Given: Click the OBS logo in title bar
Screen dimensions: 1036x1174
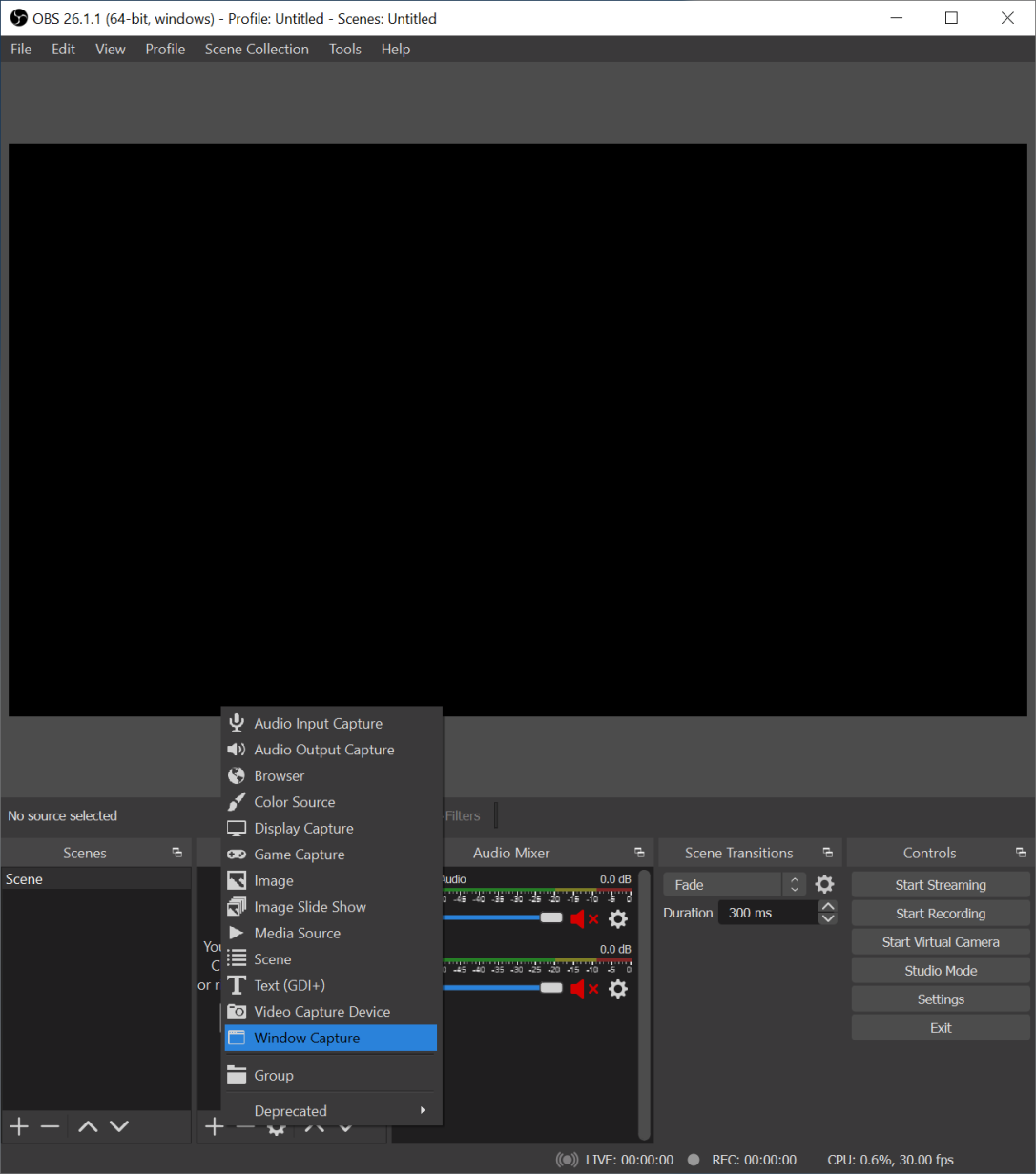Looking at the screenshot, I should pos(18,18).
